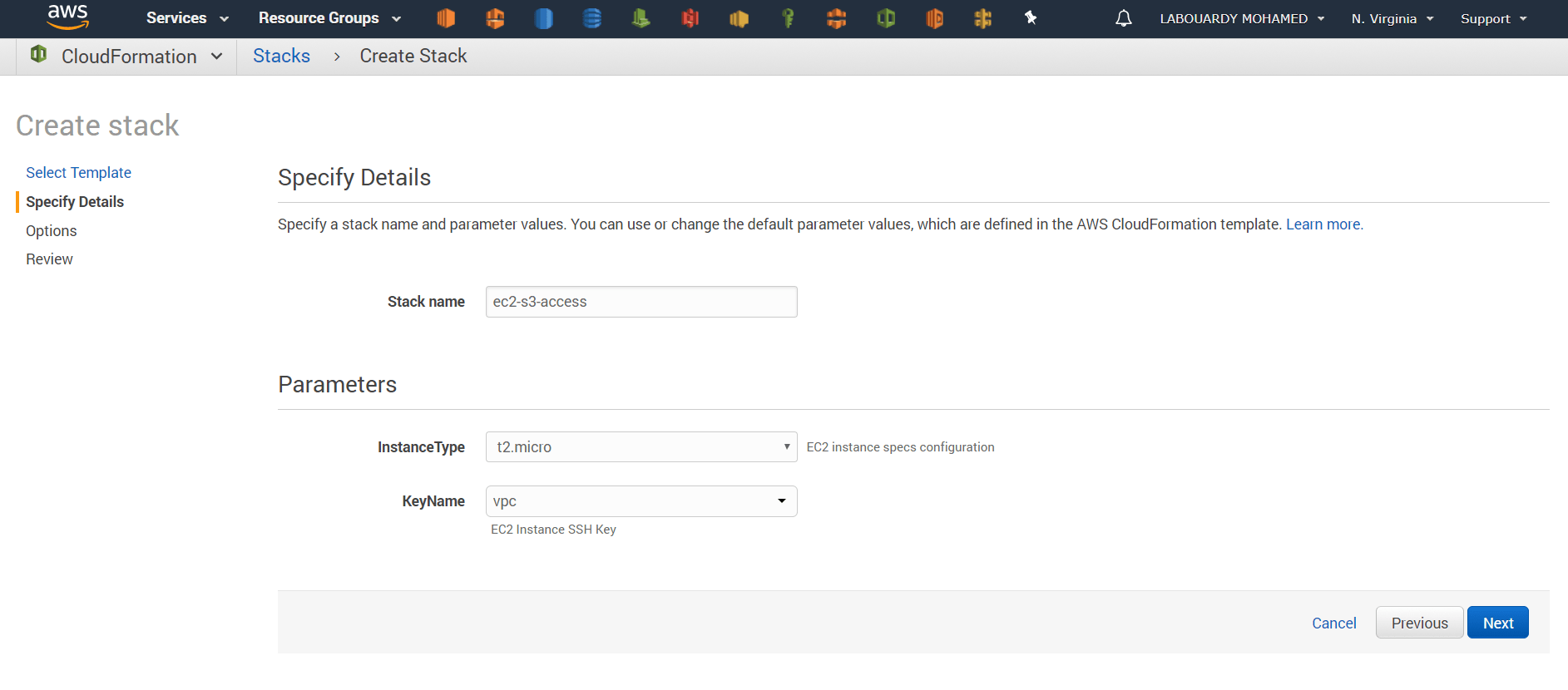Click the Stack name label
Image resolution: width=1568 pixels, height=690 pixels.
[x=426, y=302]
